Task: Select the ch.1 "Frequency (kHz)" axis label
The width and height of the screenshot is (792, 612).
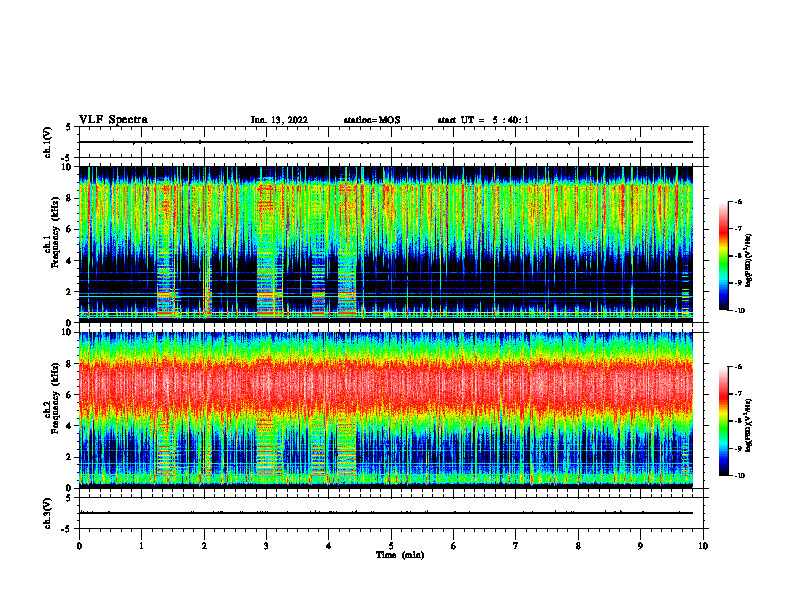Action: (56, 232)
